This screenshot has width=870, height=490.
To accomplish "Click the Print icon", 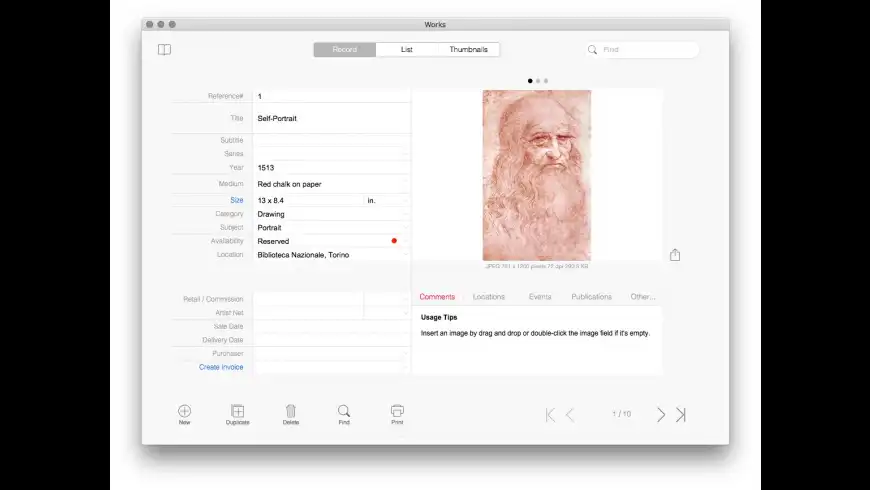I will [397, 411].
